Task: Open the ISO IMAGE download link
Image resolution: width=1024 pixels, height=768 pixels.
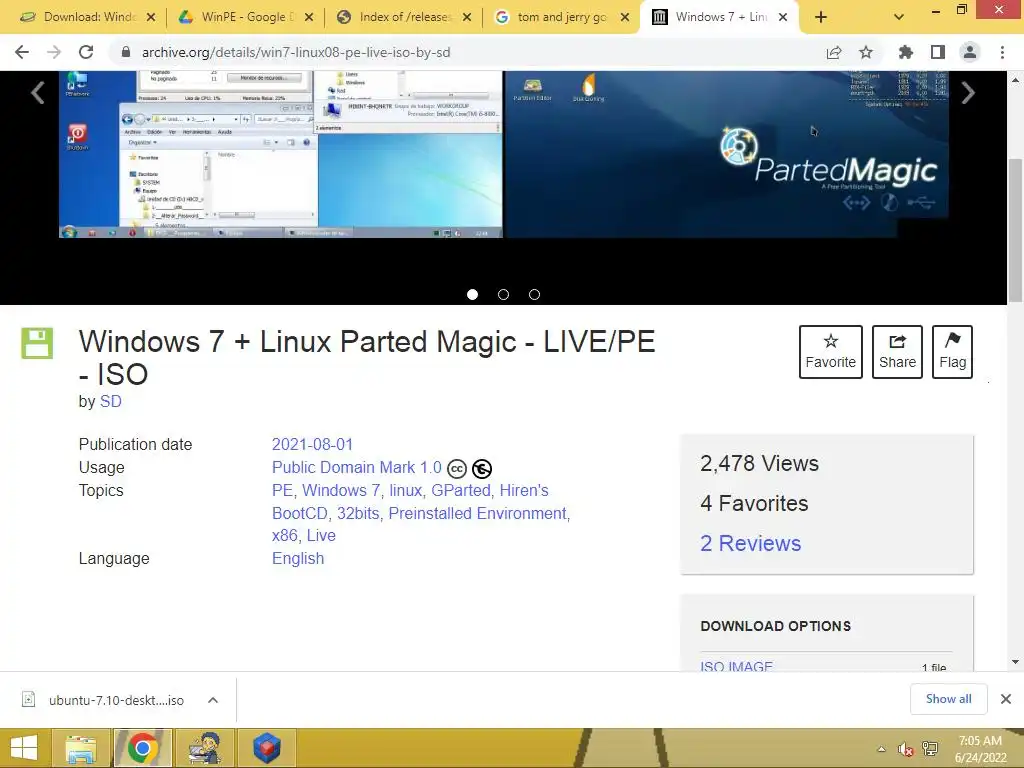Action: point(736,666)
